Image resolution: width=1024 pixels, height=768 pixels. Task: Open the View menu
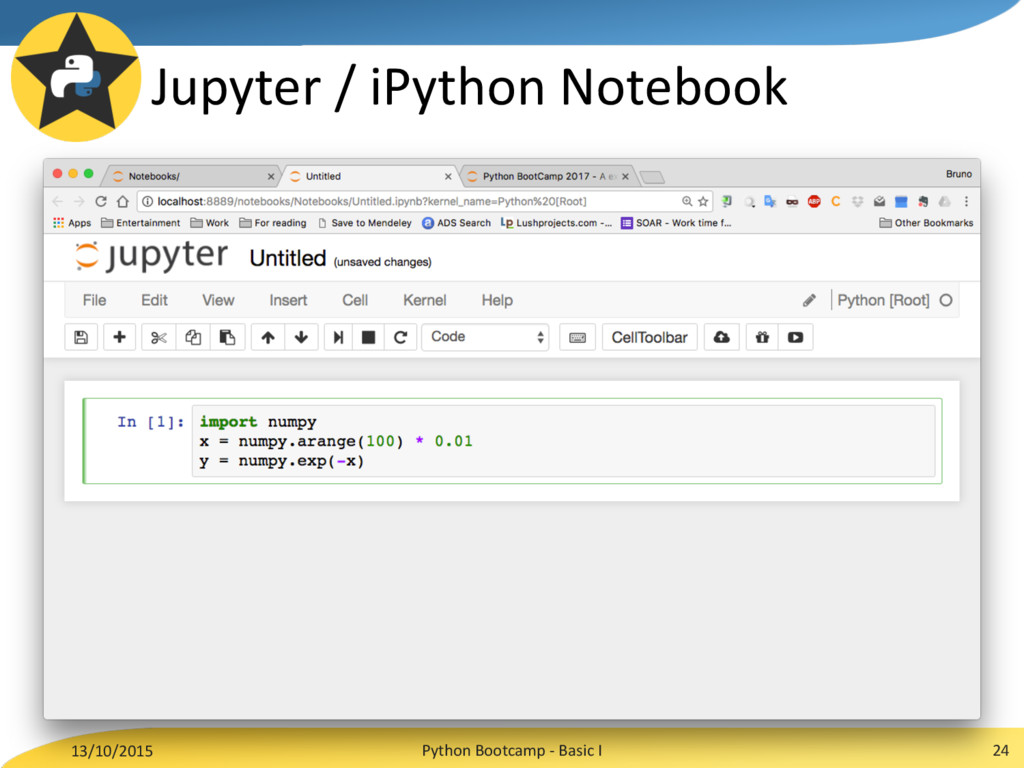click(x=218, y=300)
